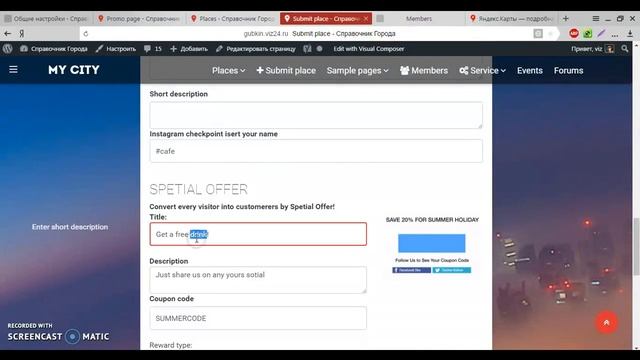Go to Events page
The height and width of the screenshot is (360, 640).
point(530,70)
